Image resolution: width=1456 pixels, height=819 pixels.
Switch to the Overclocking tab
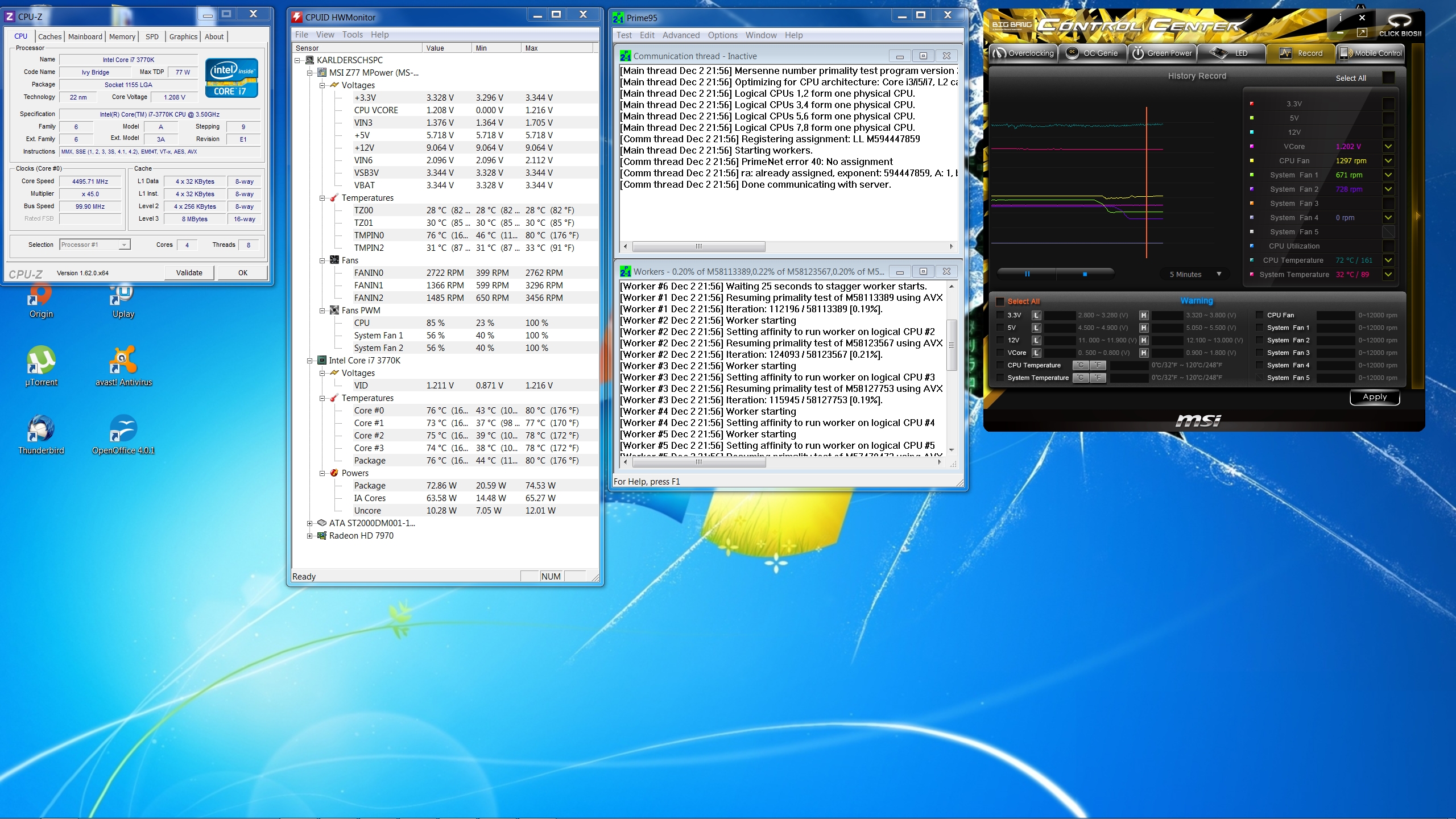point(1024,53)
